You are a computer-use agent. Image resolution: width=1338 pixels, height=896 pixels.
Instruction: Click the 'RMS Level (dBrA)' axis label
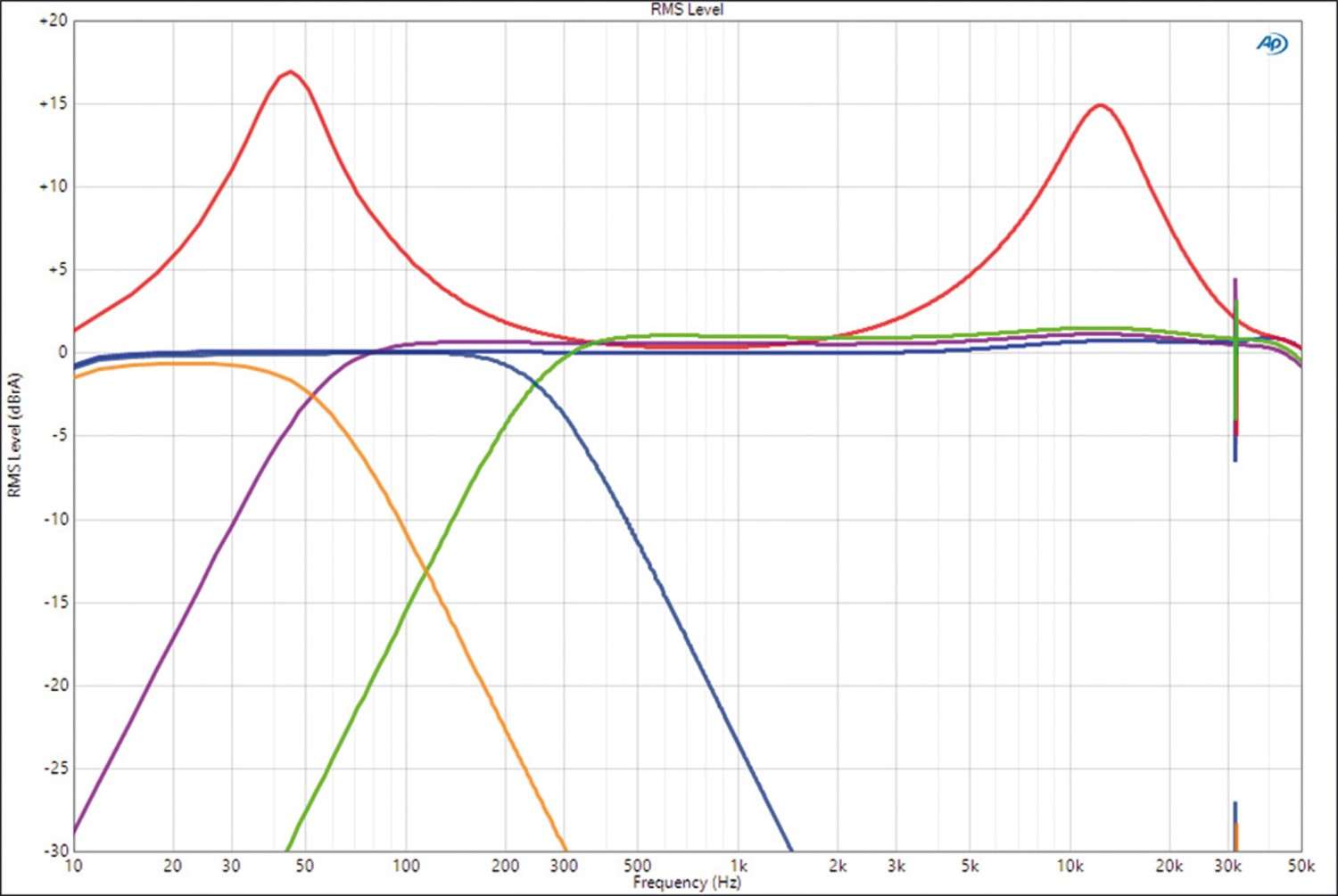(14, 435)
